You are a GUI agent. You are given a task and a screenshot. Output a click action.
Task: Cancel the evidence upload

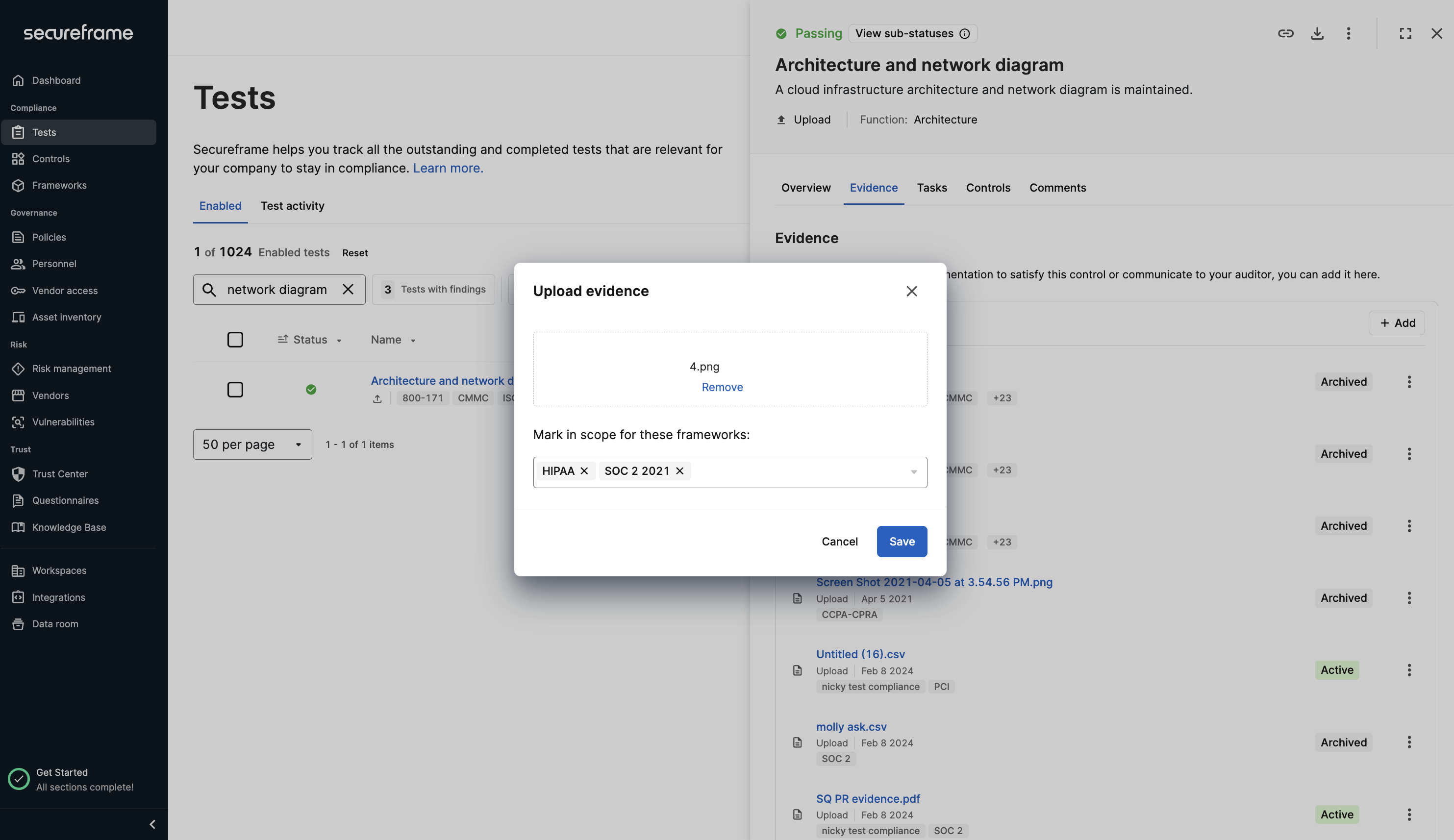coord(840,541)
